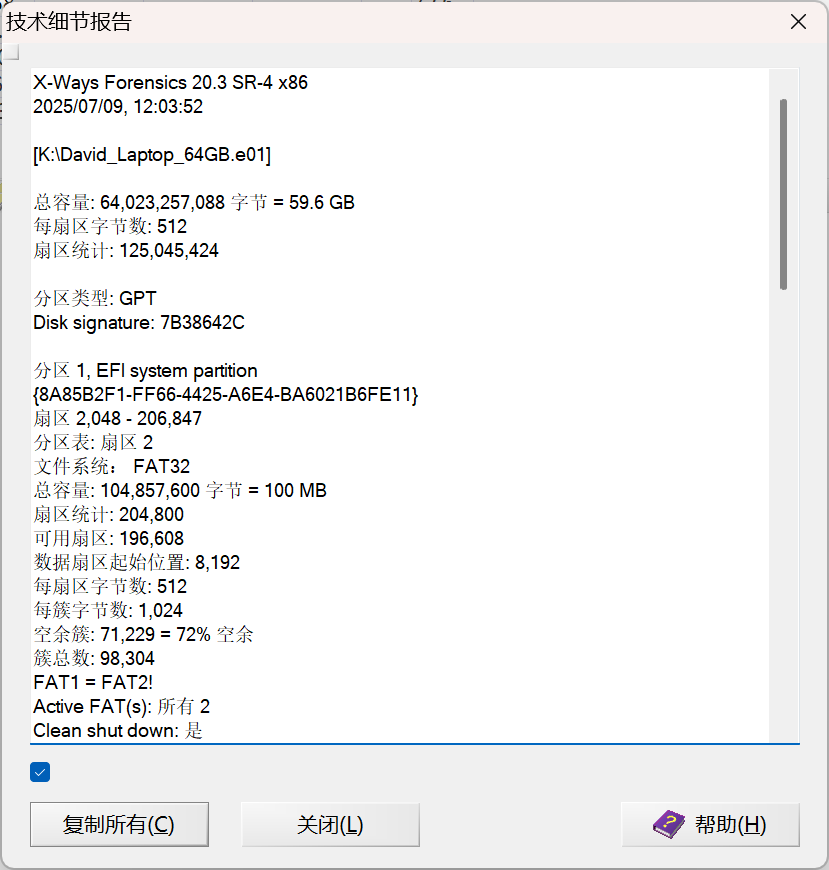Click the line '扇区统计: 204,800'
The height and width of the screenshot is (870, 829).
108,514
